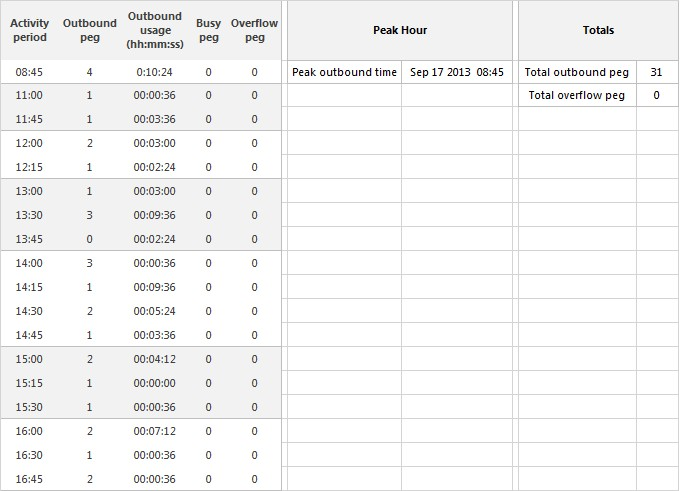Select the Activity period column header

[x=29, y=30]
